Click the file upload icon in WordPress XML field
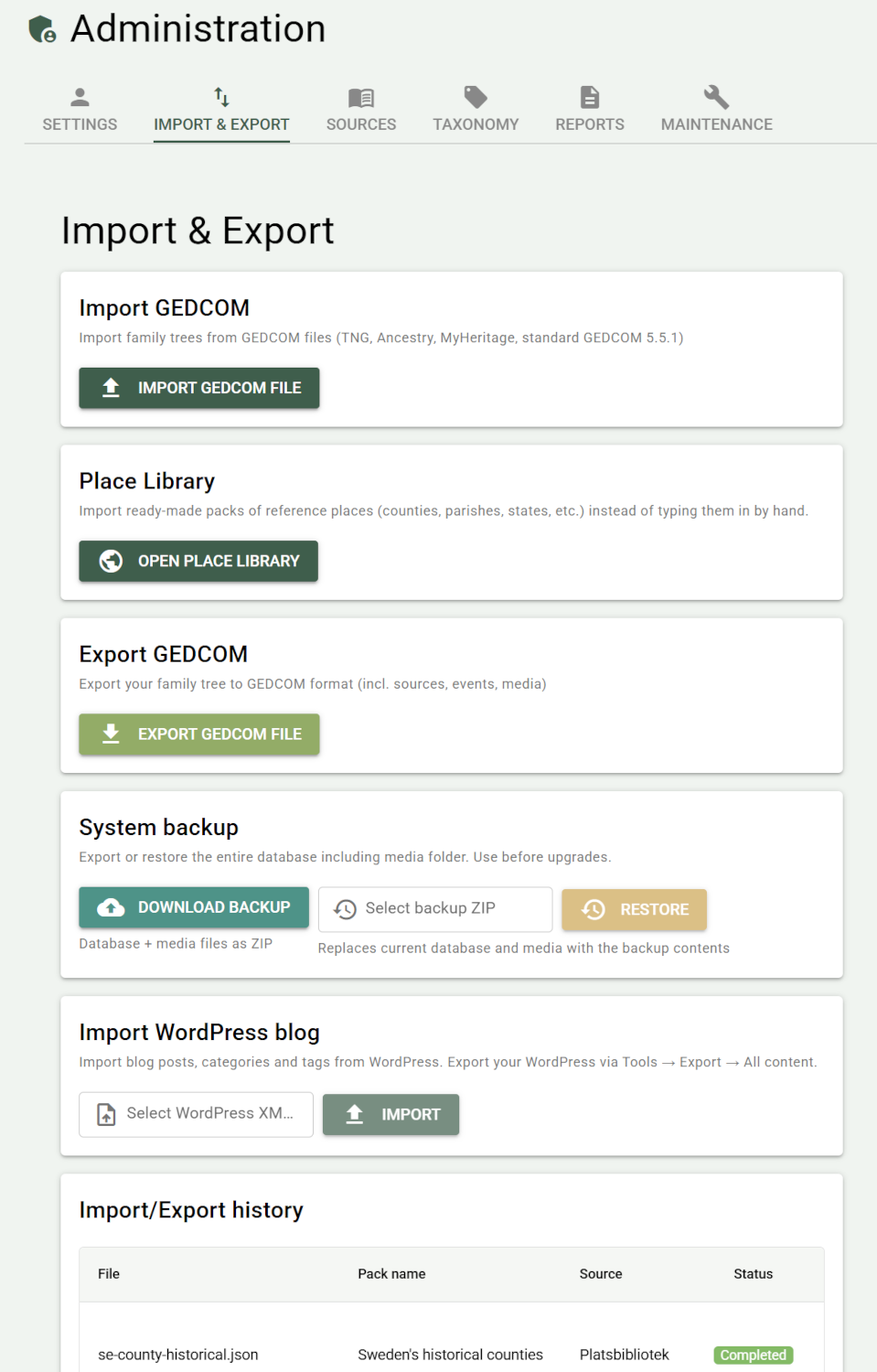This screenshot has width=877, height=1372. (x=106, y=1114)
